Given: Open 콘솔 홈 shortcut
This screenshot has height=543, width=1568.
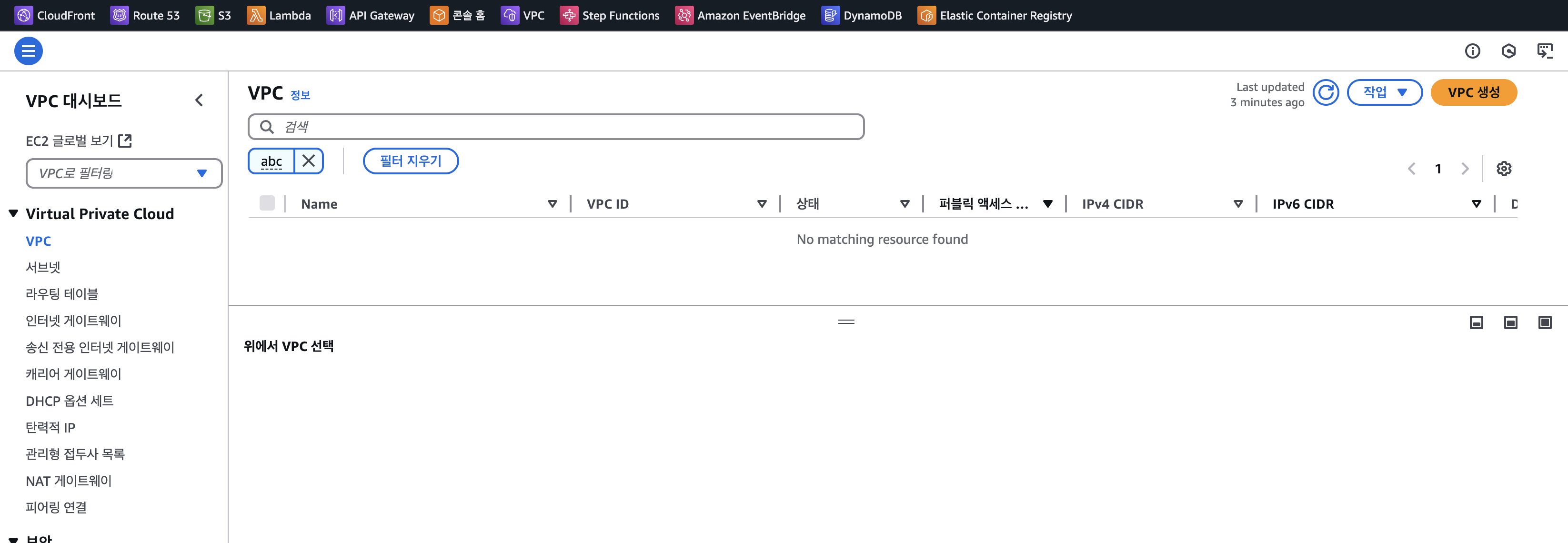Looking at the screenshot, I should (x=457, y=15).
